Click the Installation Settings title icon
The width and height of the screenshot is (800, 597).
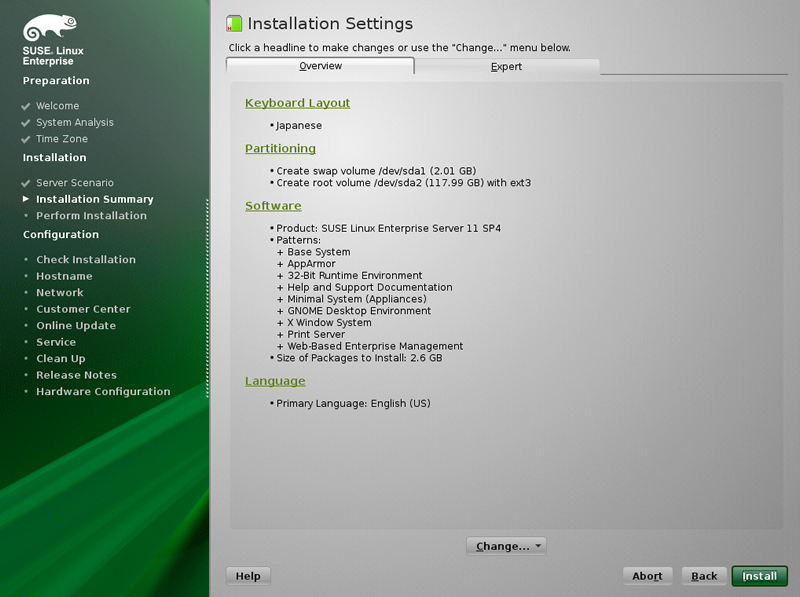pos(234,23)
